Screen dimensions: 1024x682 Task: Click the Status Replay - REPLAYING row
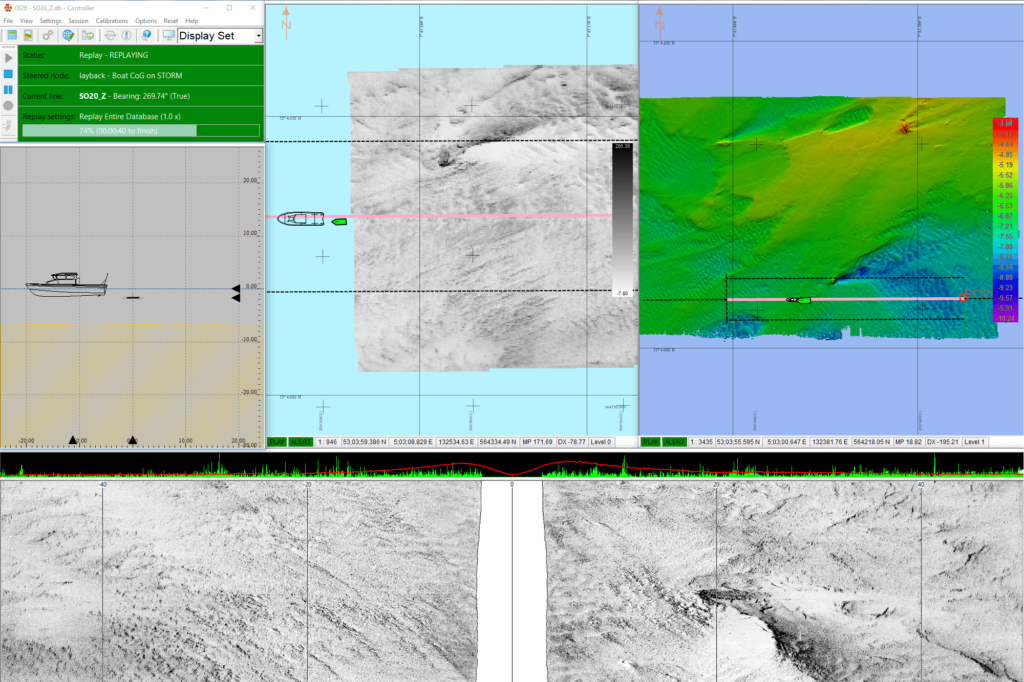click(x=140, y=56)
